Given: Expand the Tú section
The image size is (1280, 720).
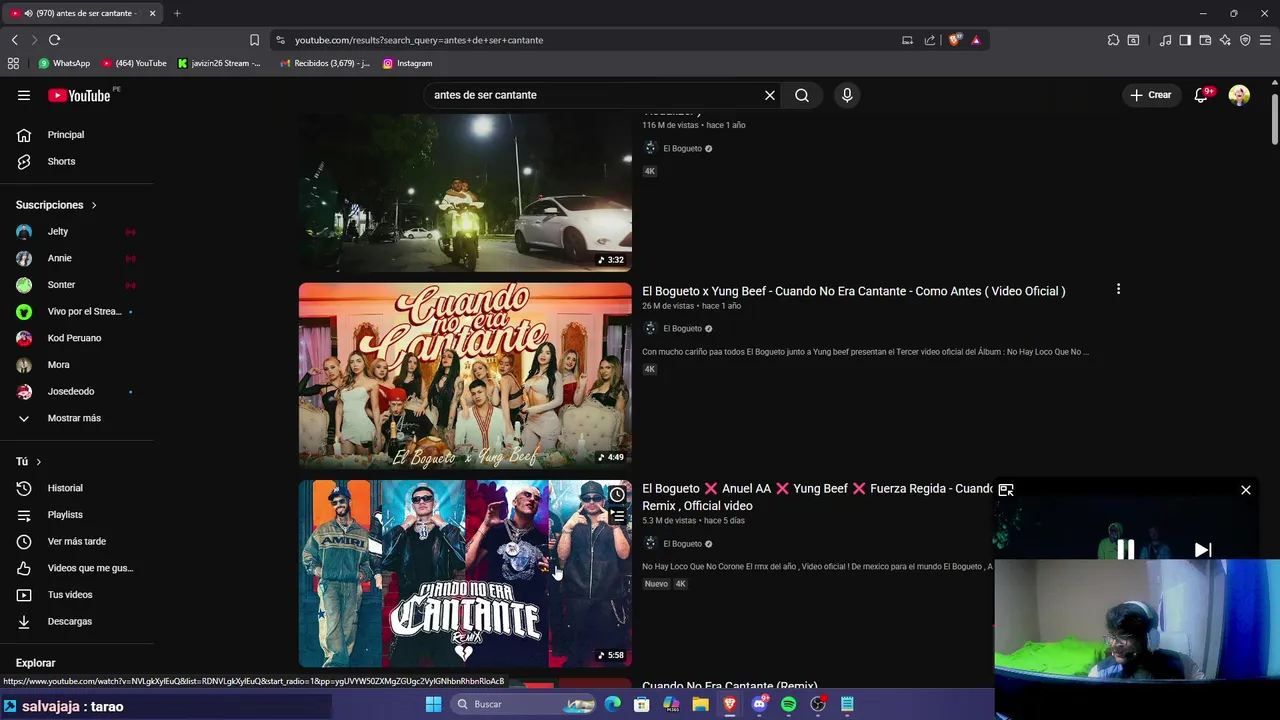Looking at the screenshot, I should [x=29, y=461].
